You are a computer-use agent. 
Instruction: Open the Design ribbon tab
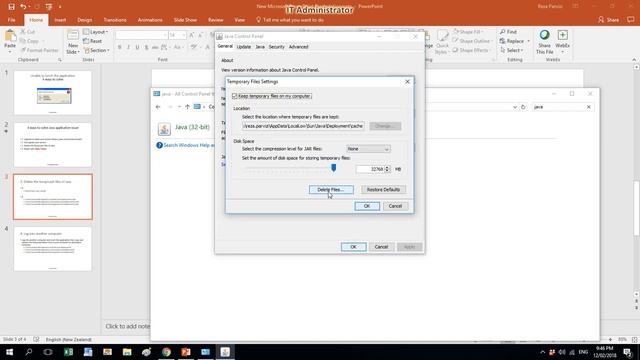pyautogui.click(x=84, y=20)
